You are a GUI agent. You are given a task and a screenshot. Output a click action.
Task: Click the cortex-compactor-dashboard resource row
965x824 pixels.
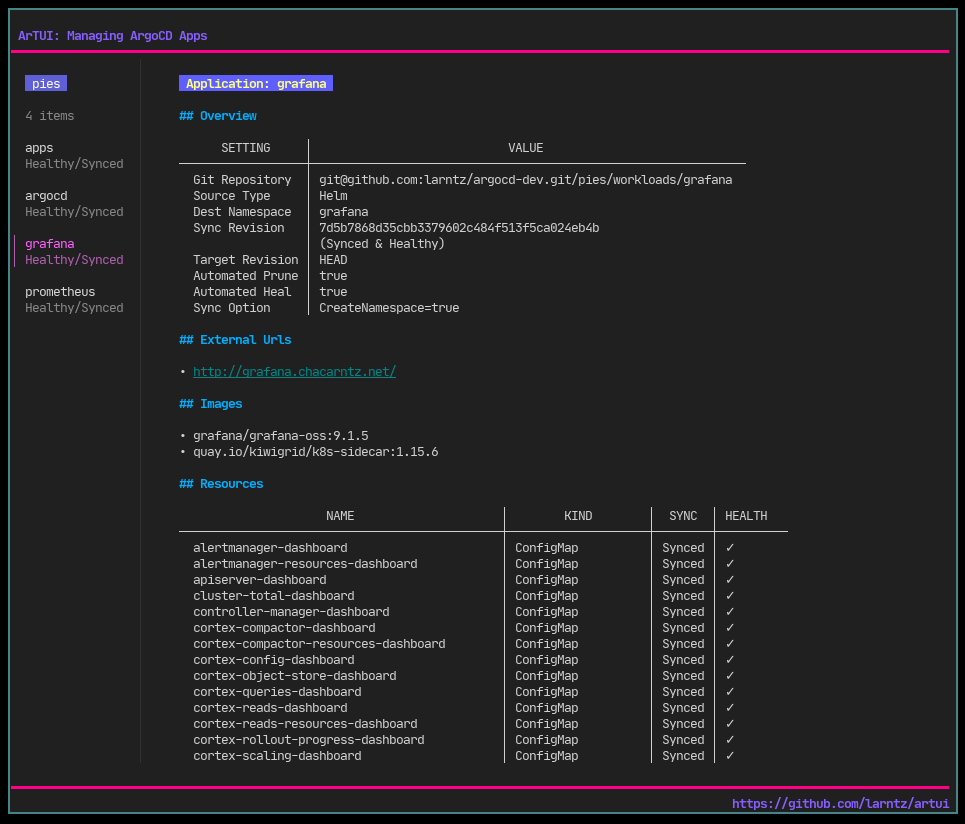pos(483,628)
